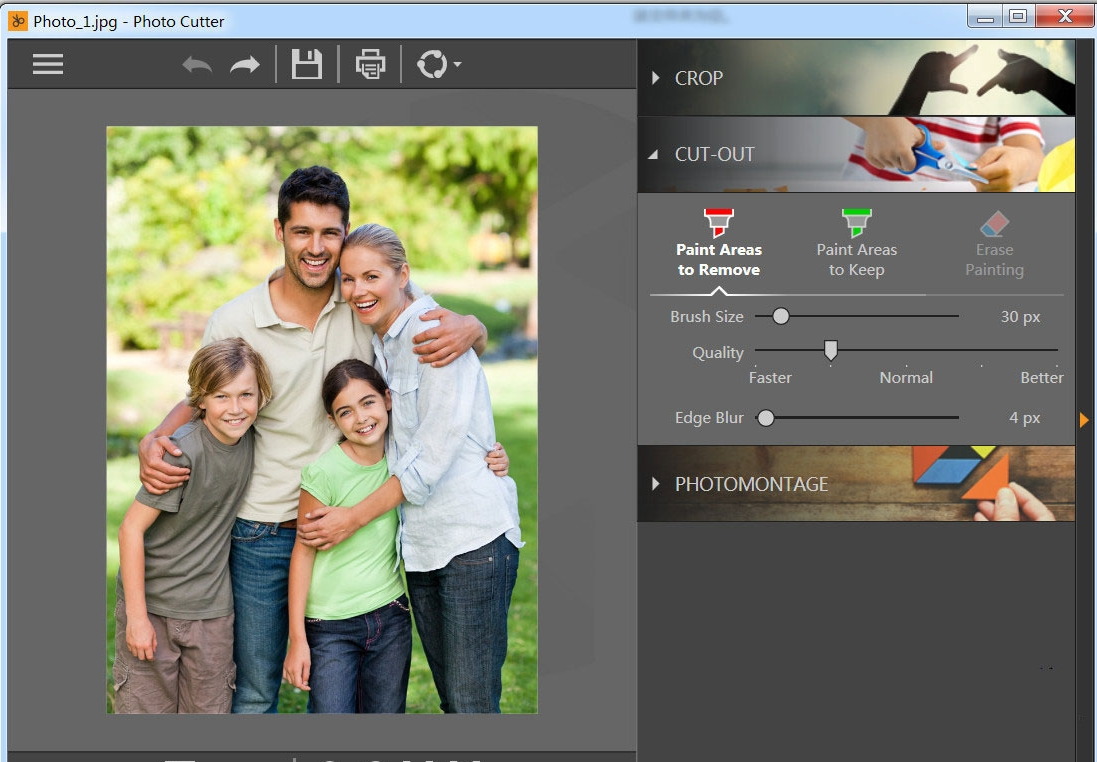Click the Quality slider marker

[x=830, y=350]
